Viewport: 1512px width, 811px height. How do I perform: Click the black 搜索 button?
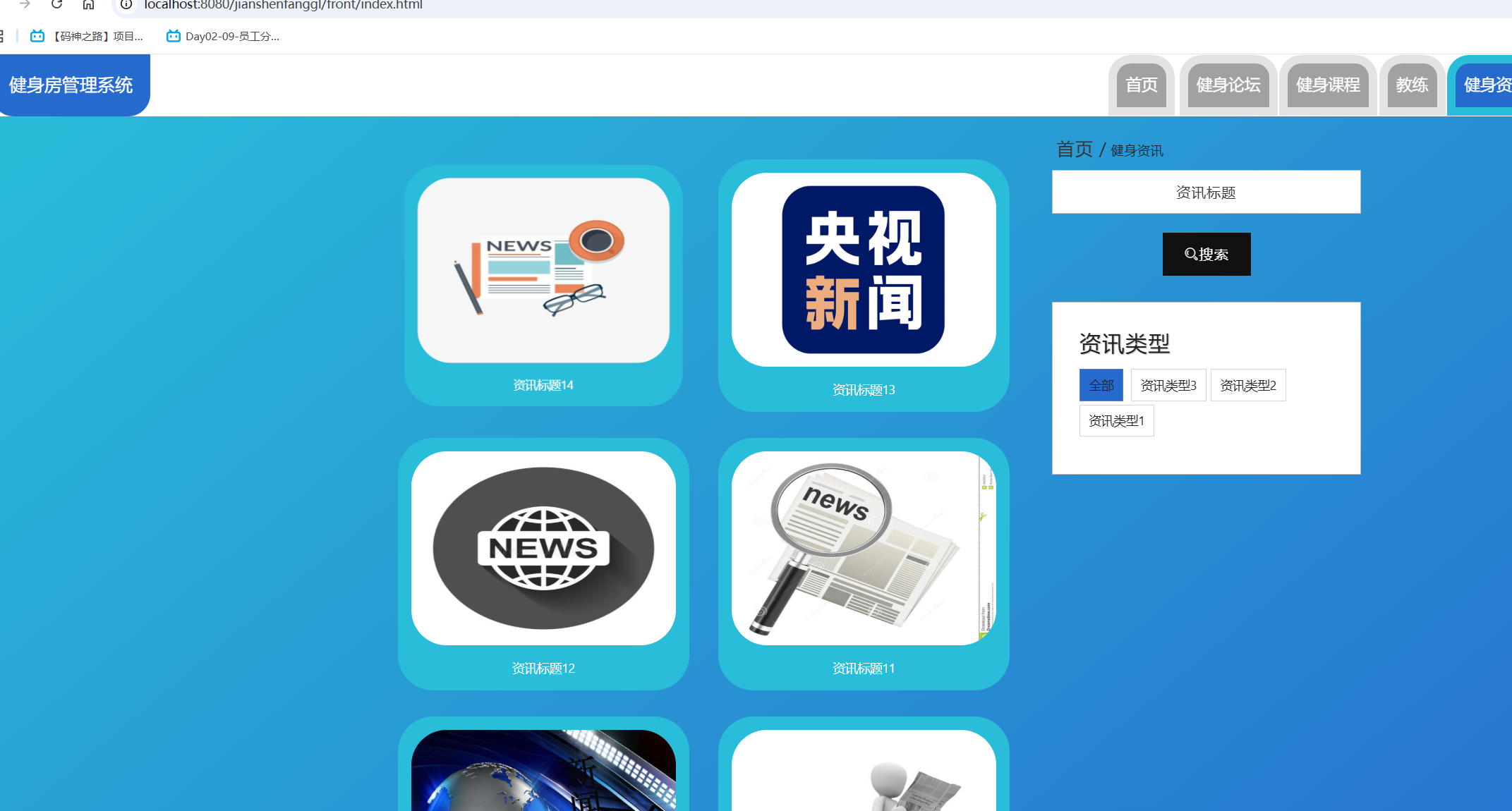pyautogui.click(x=1206, y=254)
